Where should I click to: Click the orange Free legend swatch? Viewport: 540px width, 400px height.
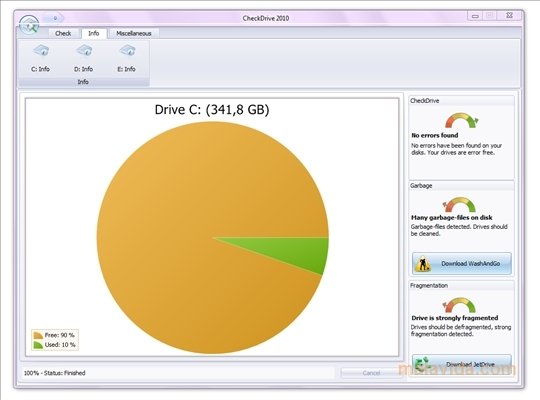[38, 335]
